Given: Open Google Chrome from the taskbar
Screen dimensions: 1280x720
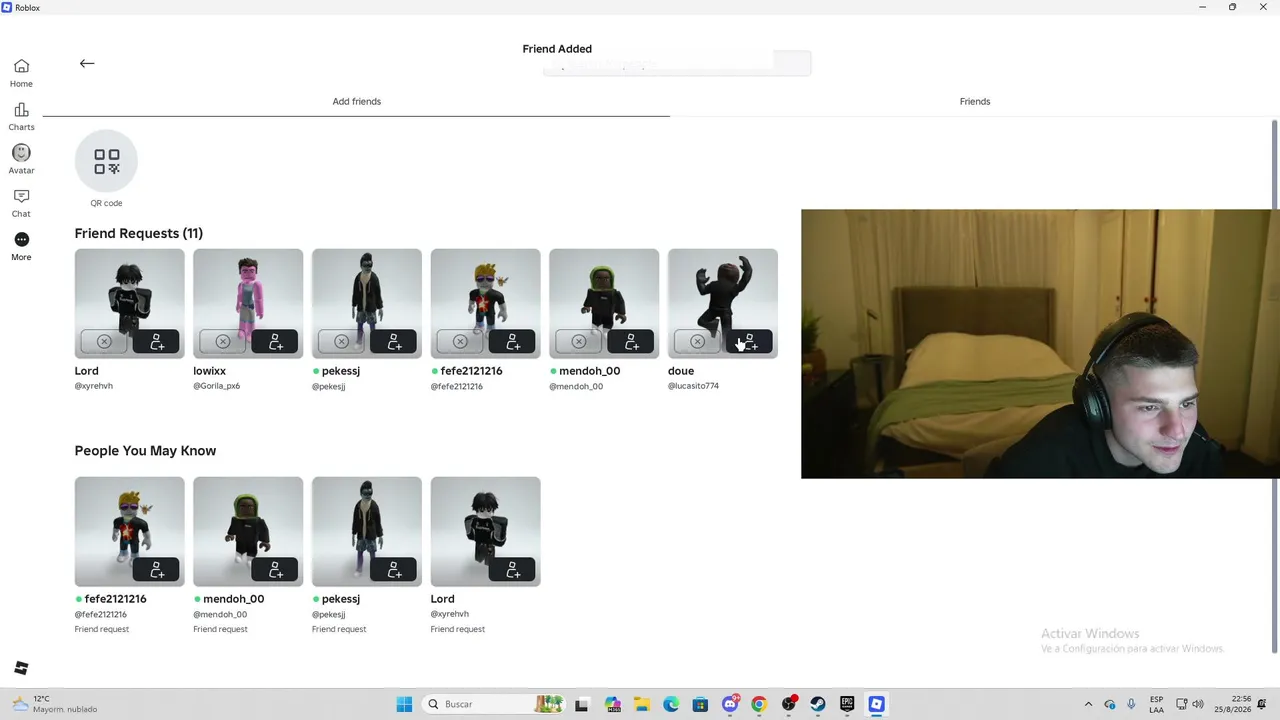Looking at the screenshot, I should [759, 704].
